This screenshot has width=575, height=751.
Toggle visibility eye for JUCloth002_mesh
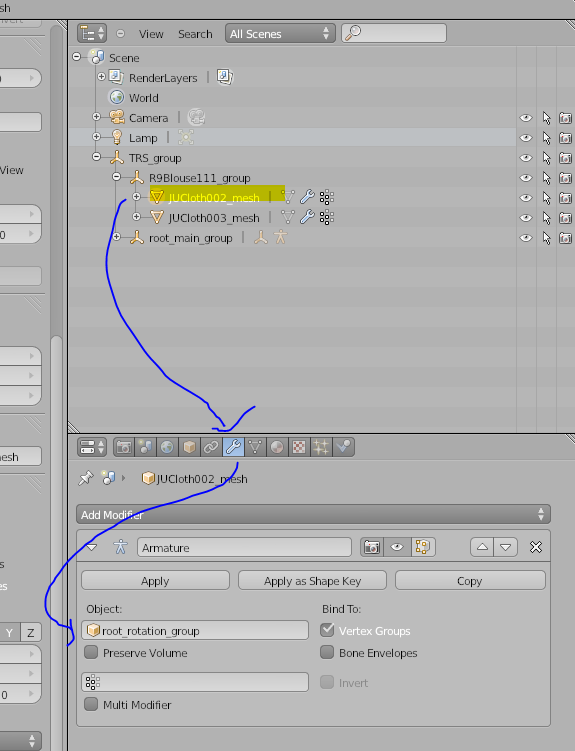tap(526, 198)
